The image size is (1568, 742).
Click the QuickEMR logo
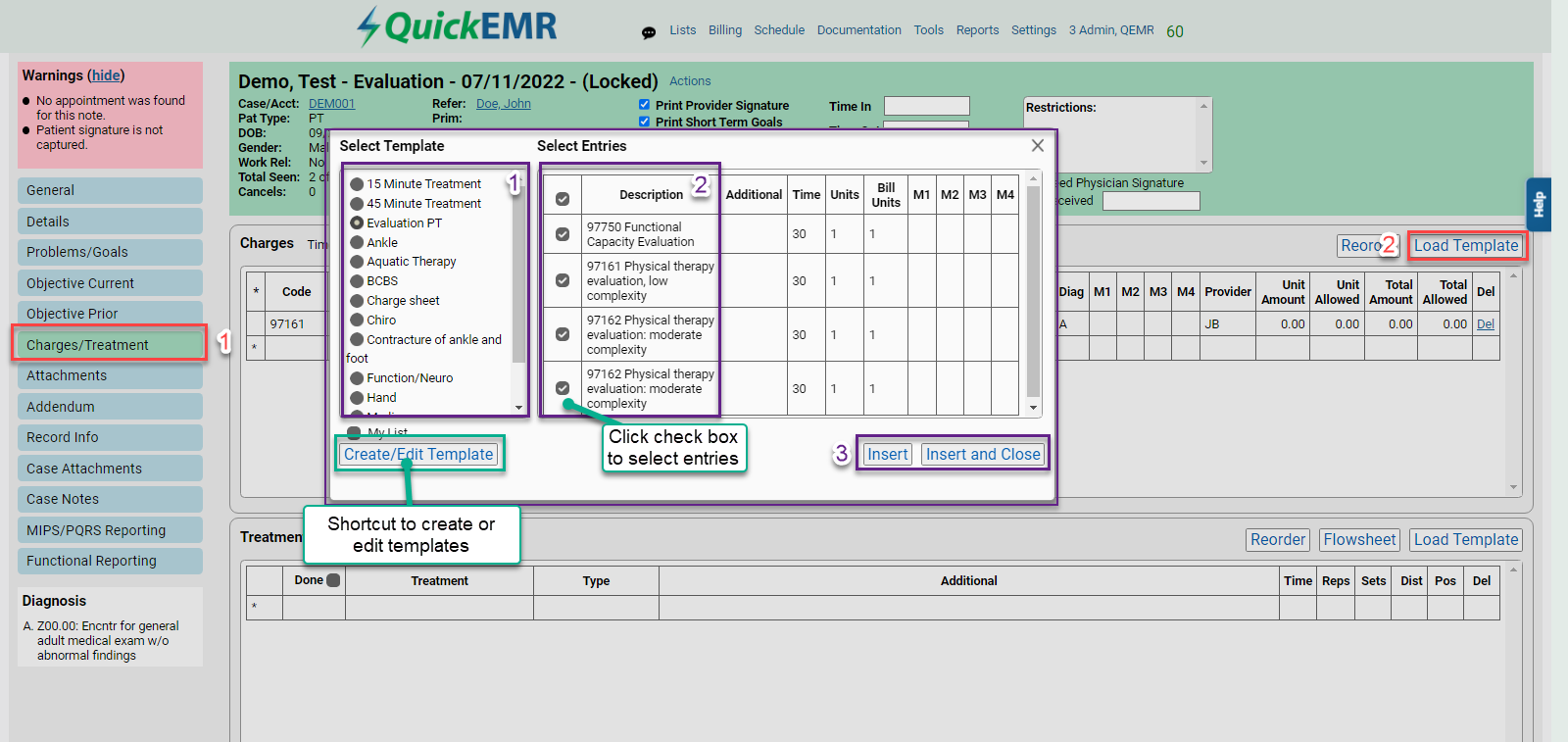coord(457,26)
